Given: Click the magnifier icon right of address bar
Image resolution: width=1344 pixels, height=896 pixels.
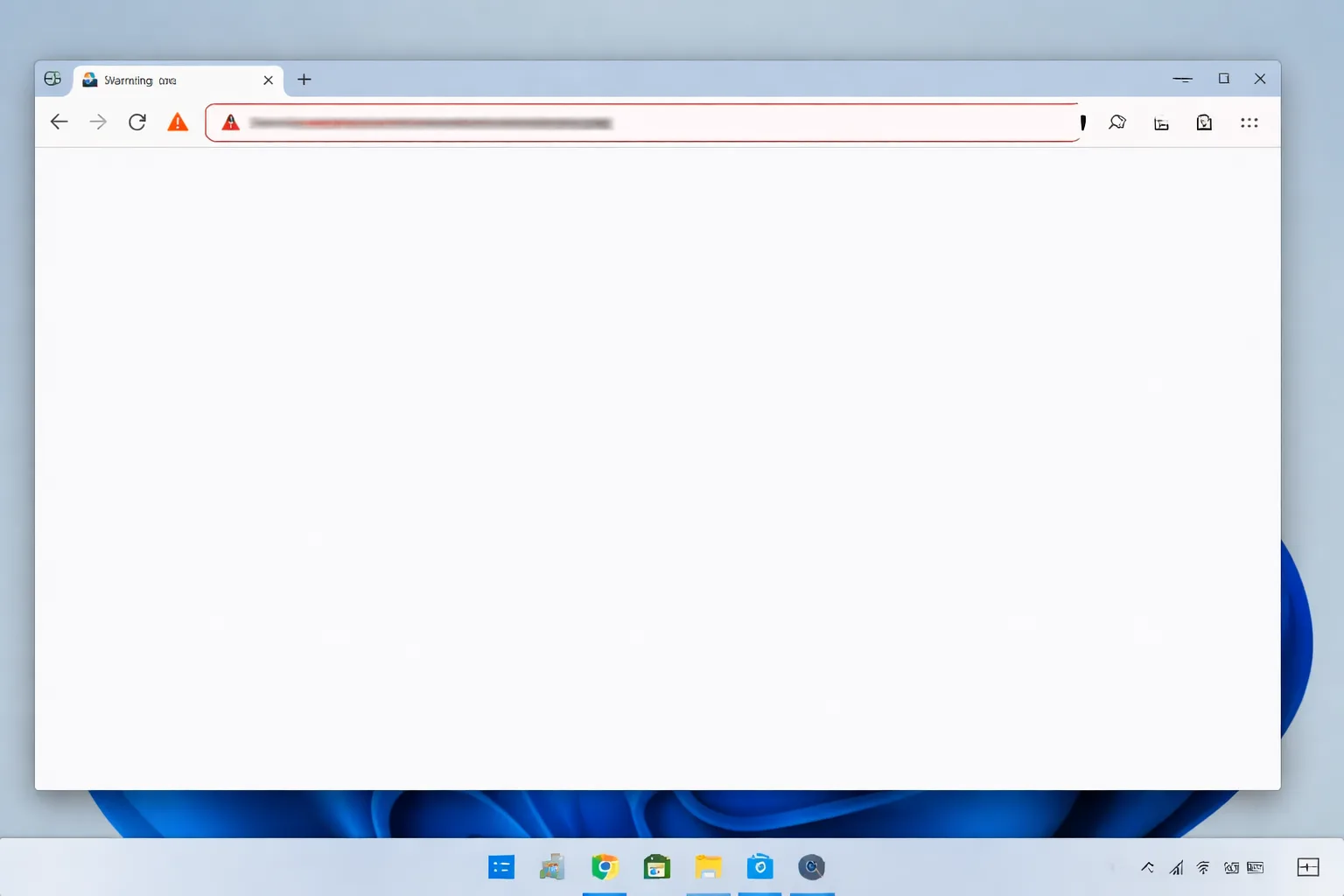Looking at the screenshot, I should (x=1117, y=122).
